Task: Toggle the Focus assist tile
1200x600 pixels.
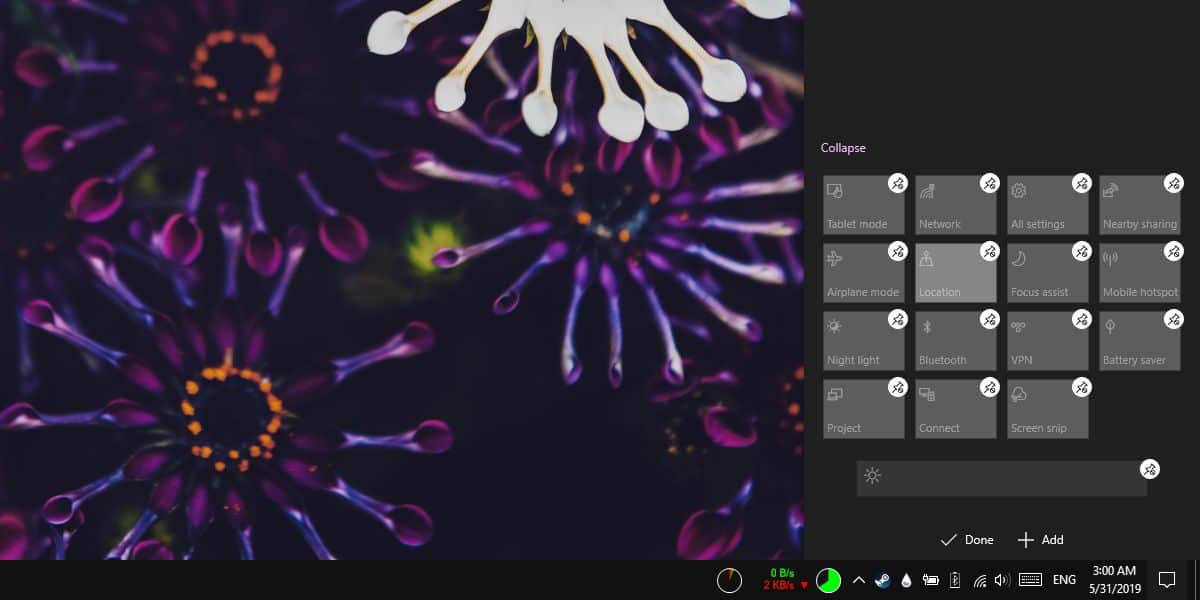Action: click(x=1048, y=273)
